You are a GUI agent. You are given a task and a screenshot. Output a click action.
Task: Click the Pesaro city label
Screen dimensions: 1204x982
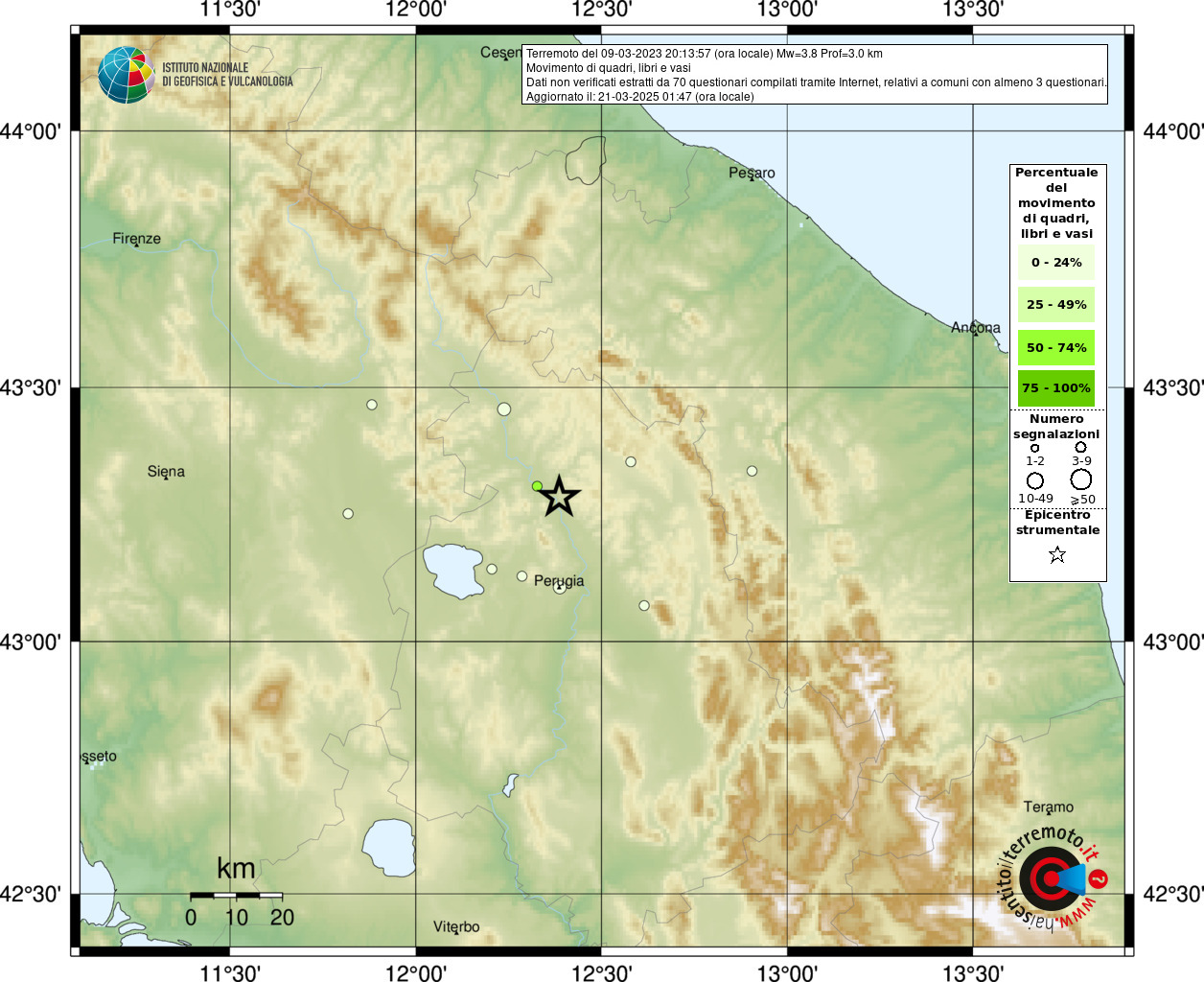point(752,174)
